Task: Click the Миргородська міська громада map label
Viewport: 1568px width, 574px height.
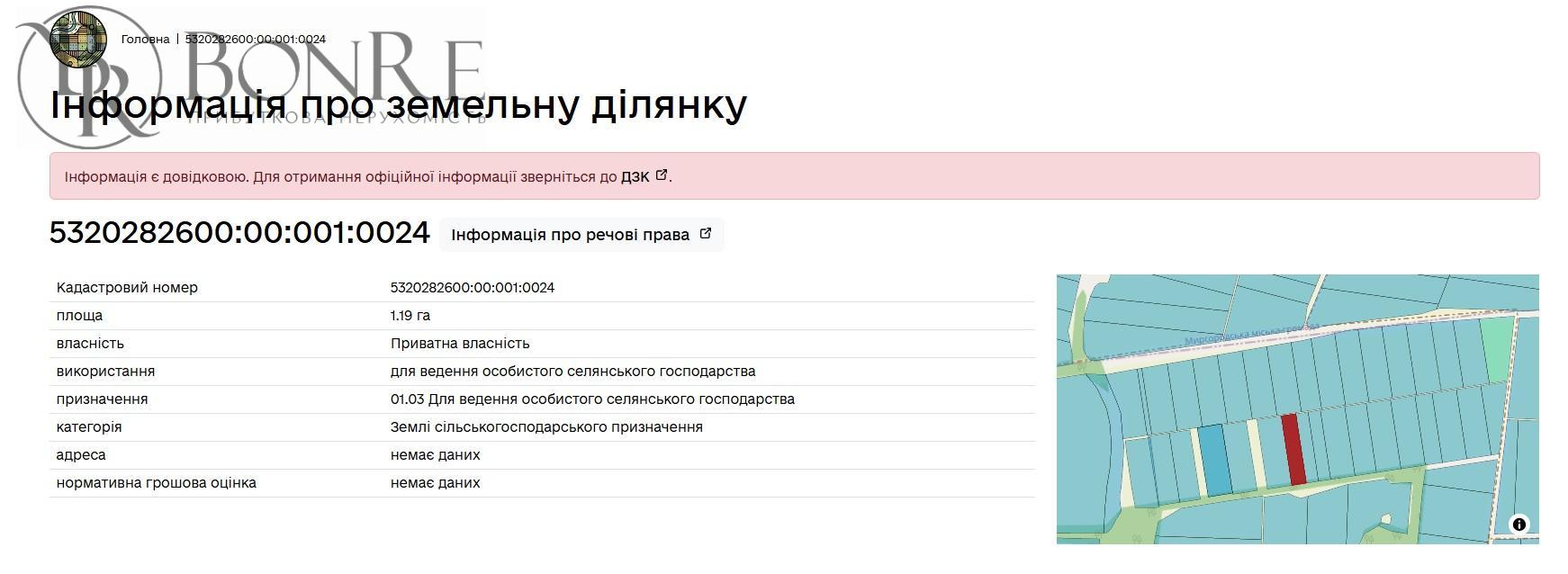Action: [1251, 336]
